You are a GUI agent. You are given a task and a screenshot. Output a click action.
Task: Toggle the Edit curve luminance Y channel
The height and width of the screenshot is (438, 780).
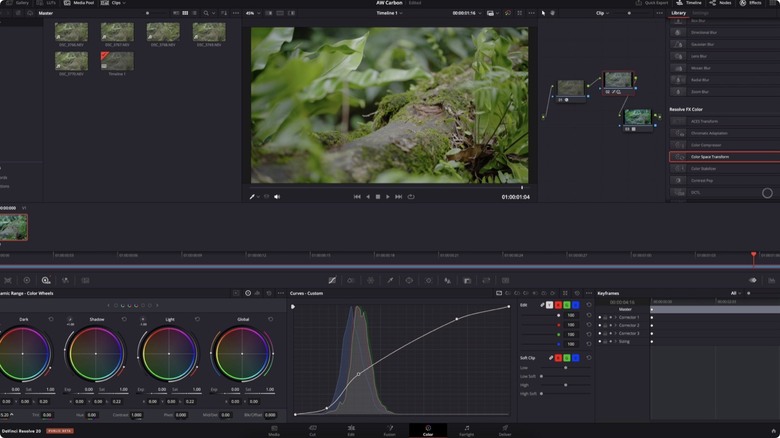(549, 305)
